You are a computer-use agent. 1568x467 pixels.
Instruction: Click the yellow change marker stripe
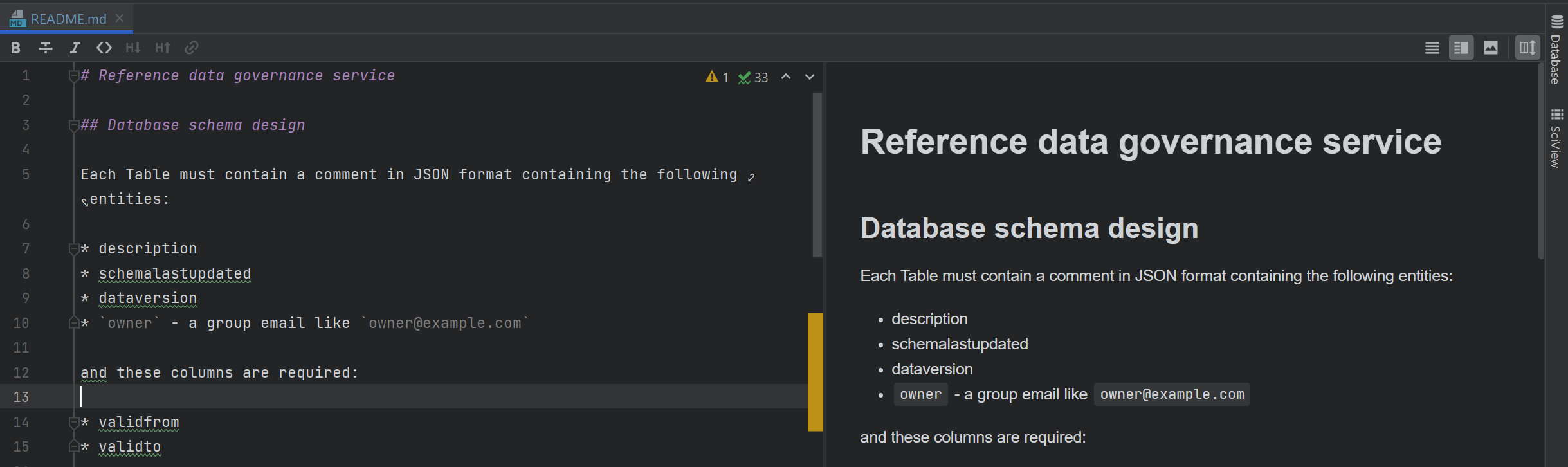coord(816,372)
